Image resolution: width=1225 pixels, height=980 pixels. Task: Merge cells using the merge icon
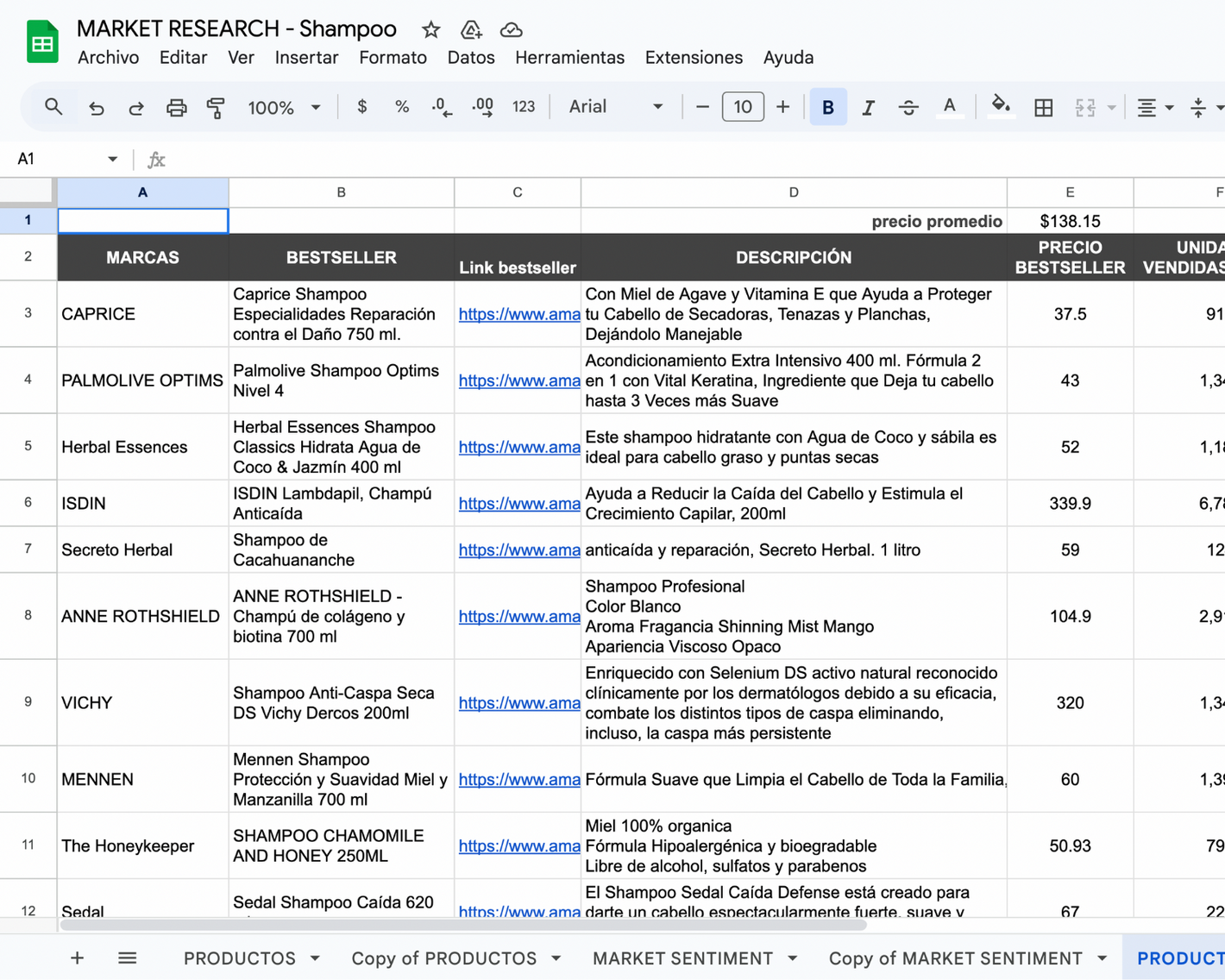point(1085,108)
